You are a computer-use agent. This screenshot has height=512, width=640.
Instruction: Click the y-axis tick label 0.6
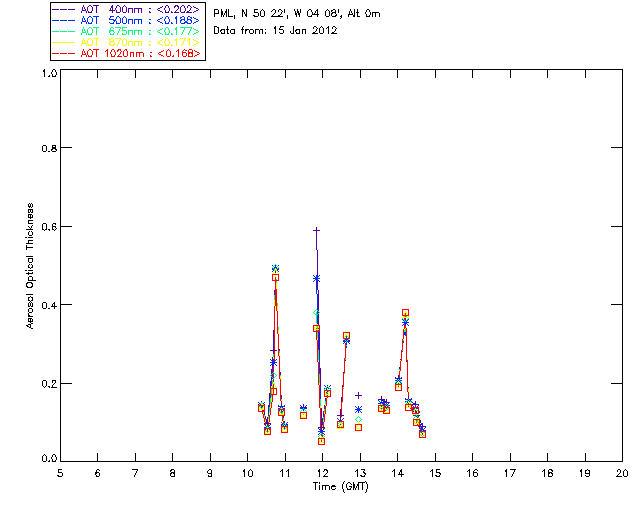49,227
